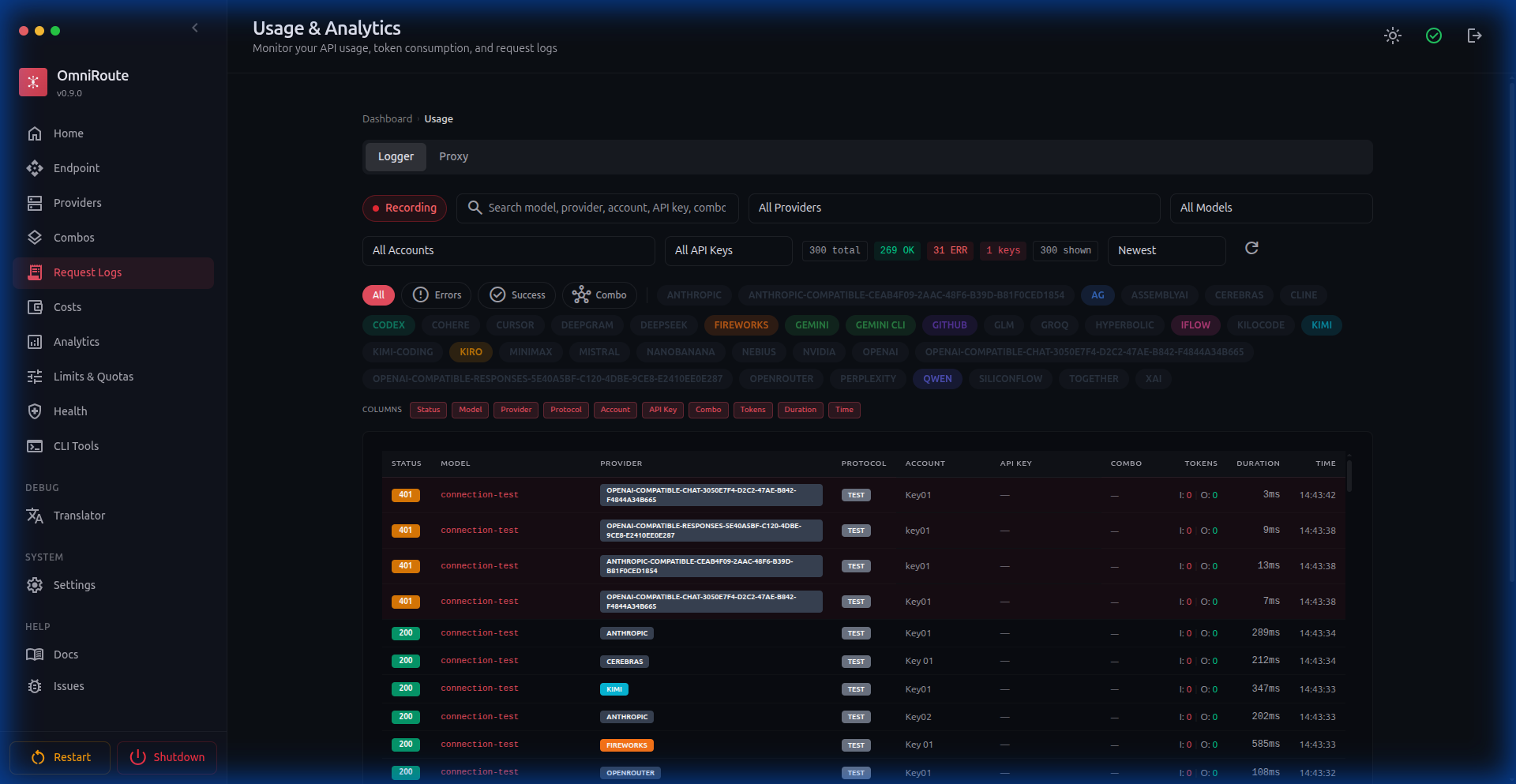Click the logout icon in header
Viewport: 1516px width, 784px height.
coord(1474,36)
